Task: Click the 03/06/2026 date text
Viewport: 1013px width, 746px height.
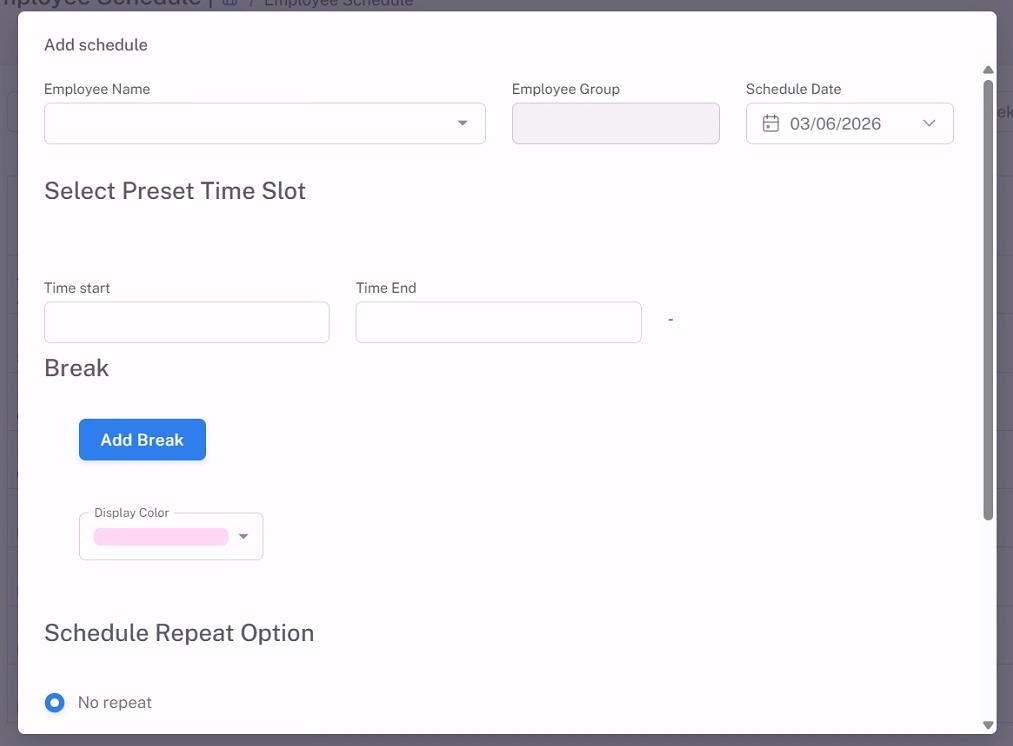Action: 835,123
